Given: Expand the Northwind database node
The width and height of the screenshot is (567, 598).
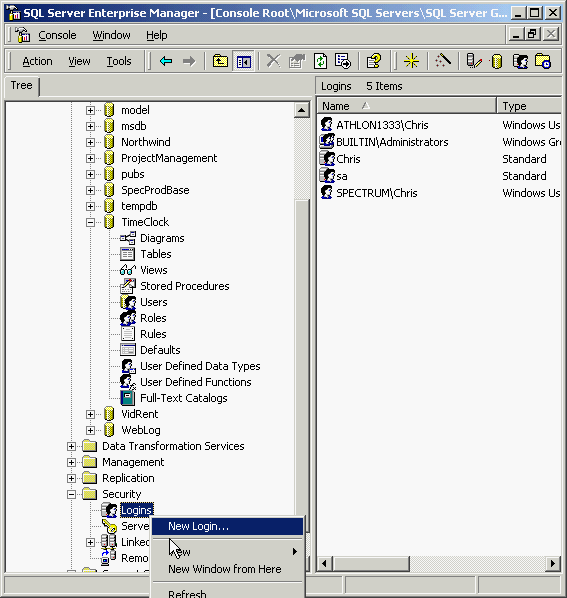Looking at the screenshot, I should coord(90,142).
